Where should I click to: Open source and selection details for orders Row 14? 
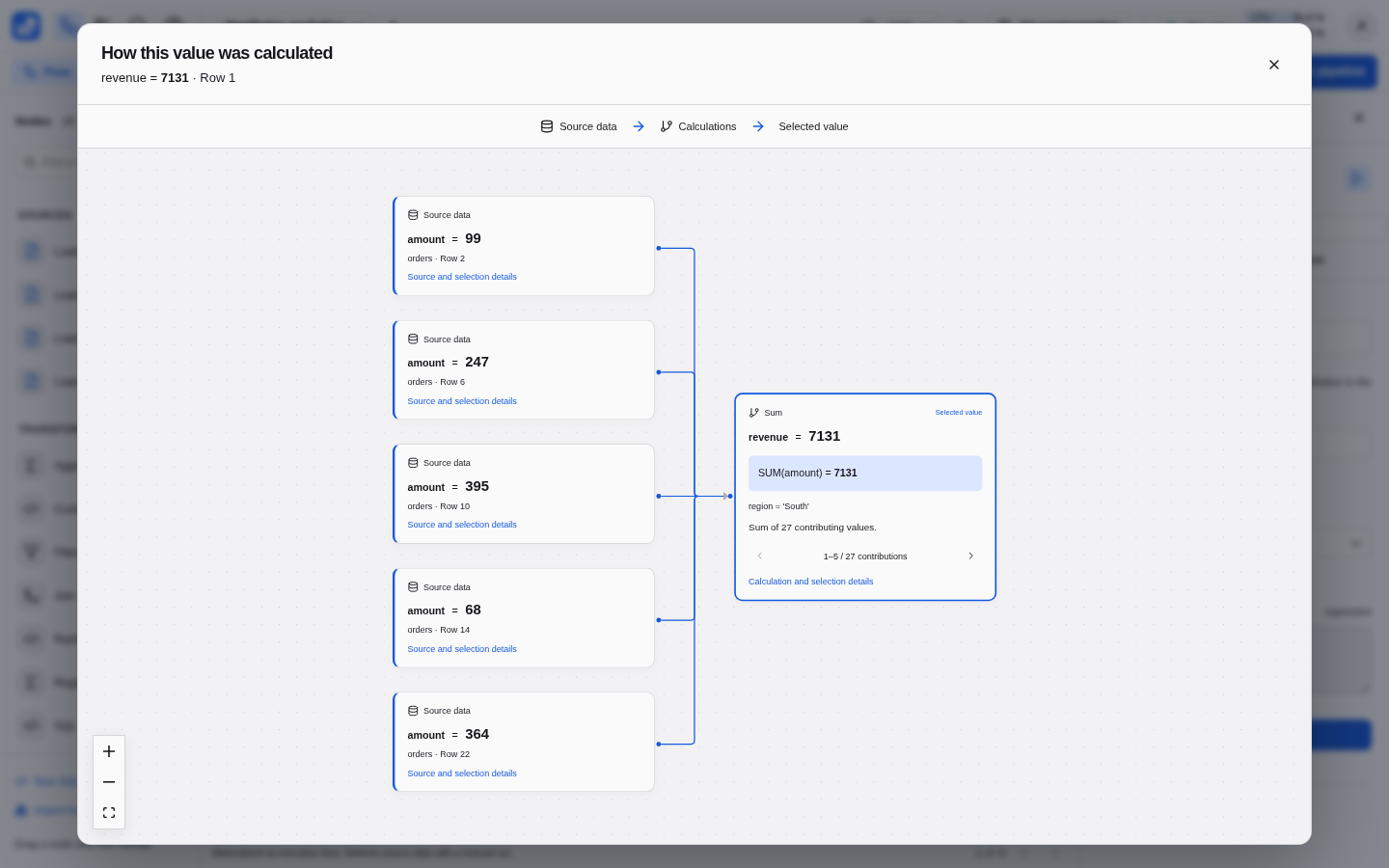pyautogui.click(x=462, y=649)
